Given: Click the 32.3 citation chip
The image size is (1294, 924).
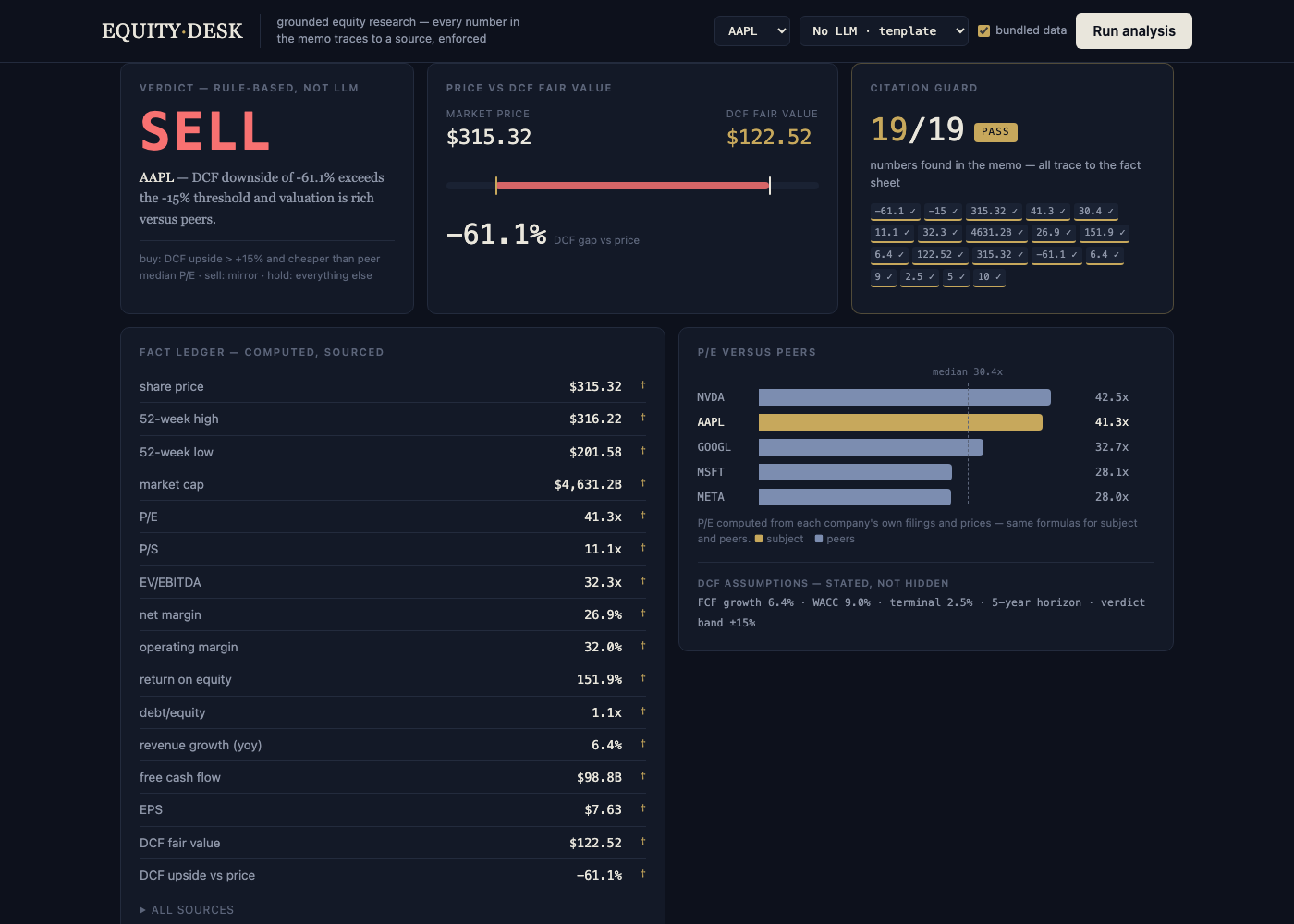Looking at the screenshot, I should 940,233.
